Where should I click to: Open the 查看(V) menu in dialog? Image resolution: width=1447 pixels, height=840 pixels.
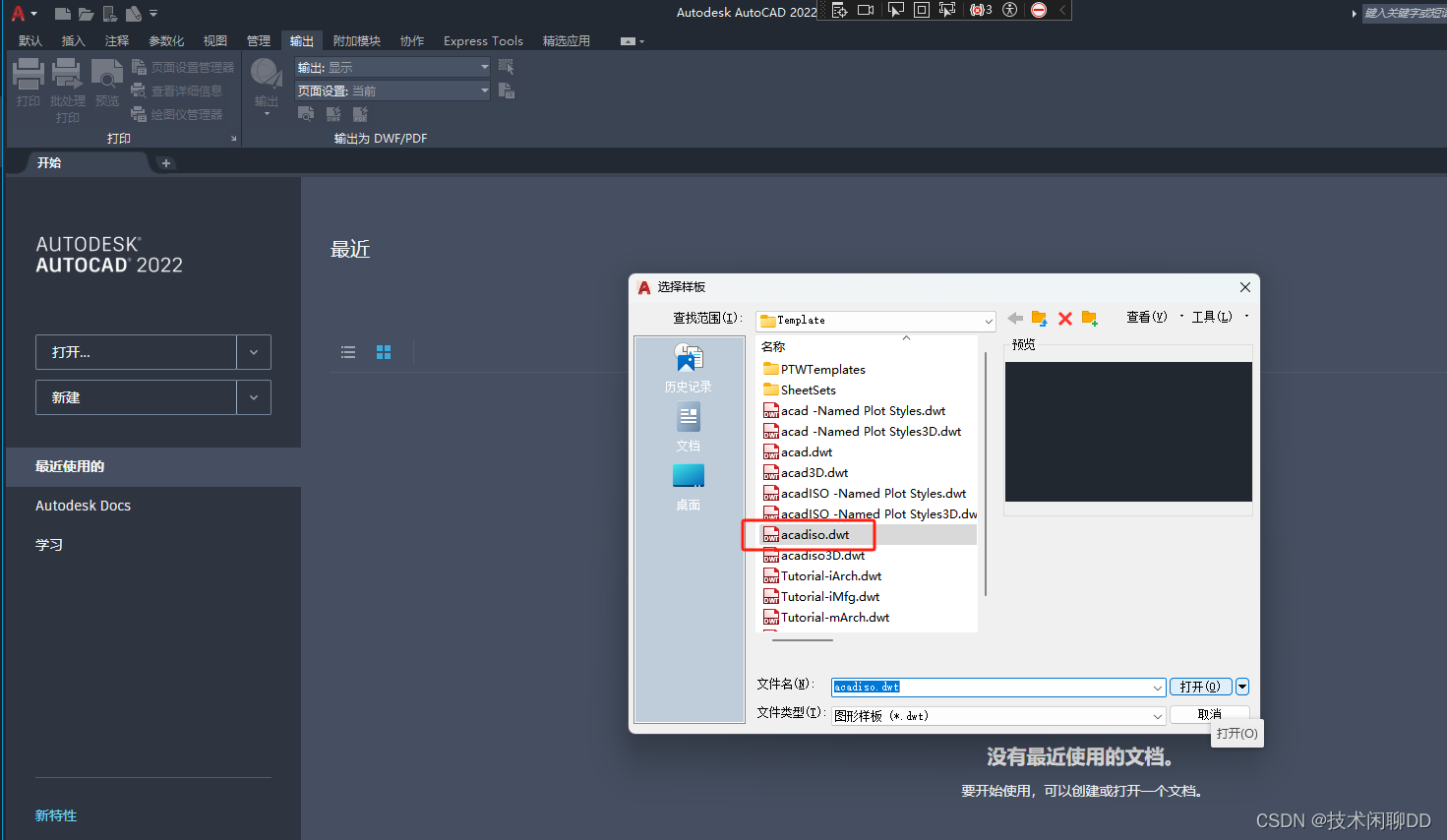pos(1149,317)
